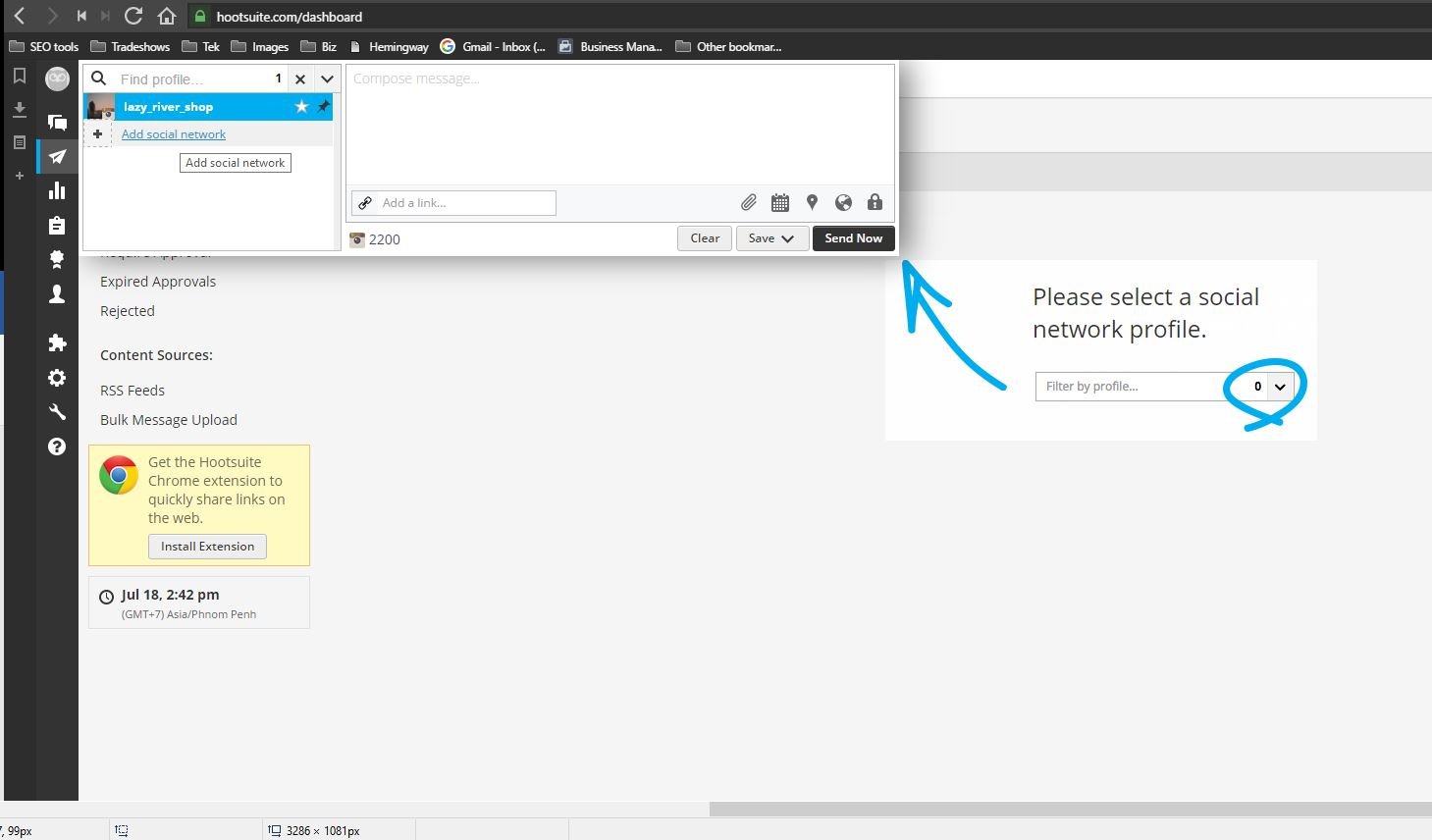The width and height of the screenshot is (1432, 840).
Task: Click the Content Sources: heading
Action: coord(156,355)
